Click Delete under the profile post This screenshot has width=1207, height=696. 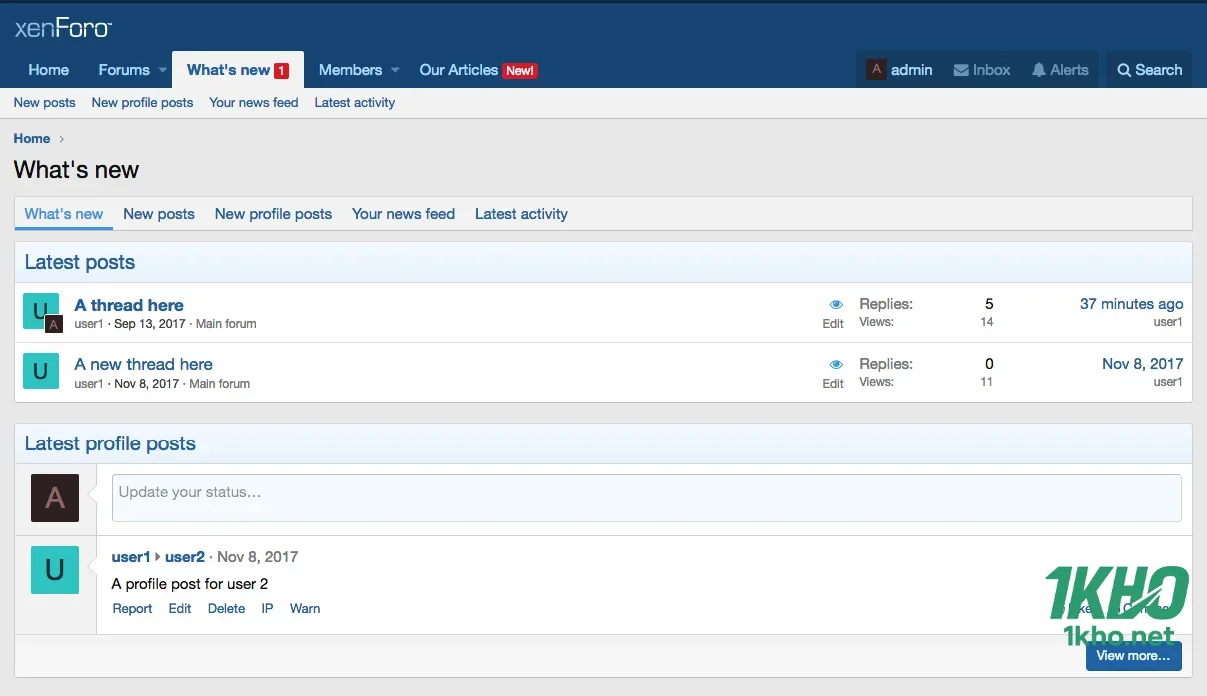226,608
